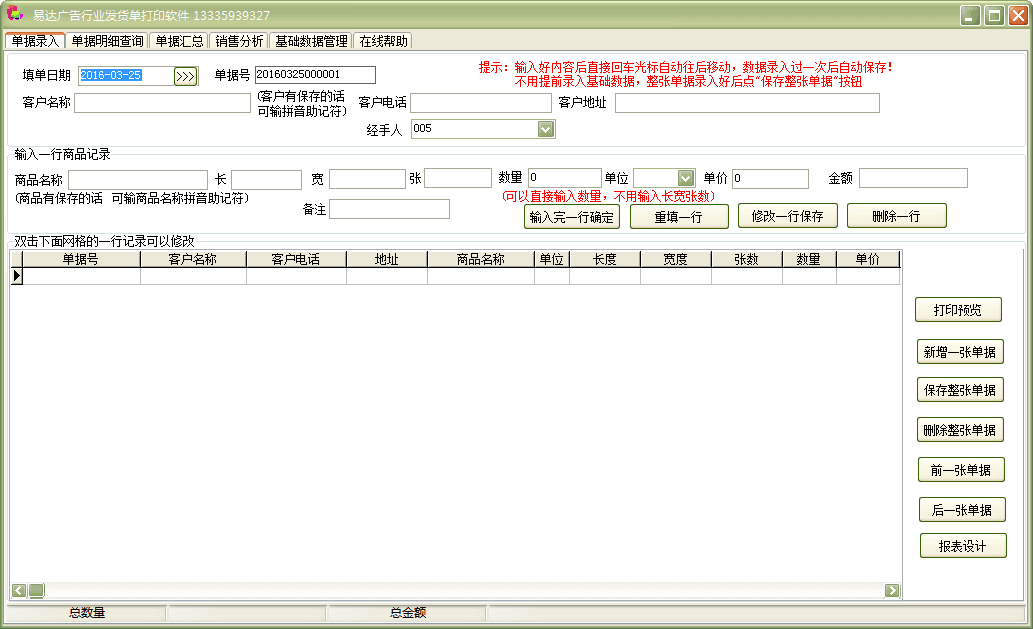This screenshot has width=1033, height=629.
Task: Open the 在线帮助 tab
Action: (383, 41)
